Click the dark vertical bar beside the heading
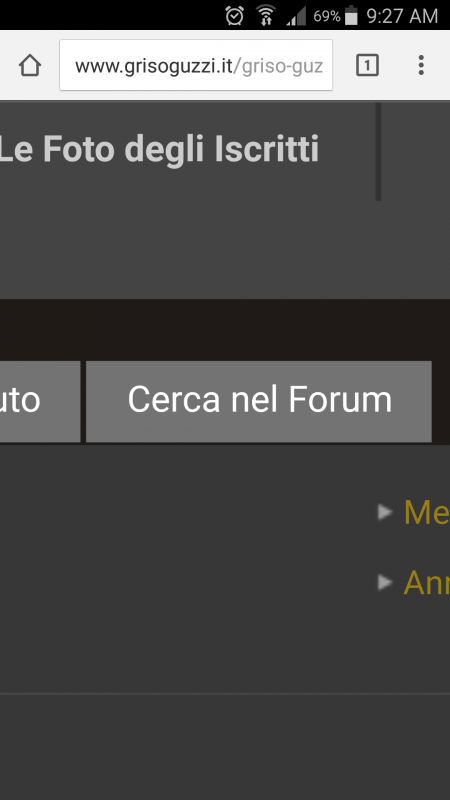 pyautogui.click(x=378, y=152)
